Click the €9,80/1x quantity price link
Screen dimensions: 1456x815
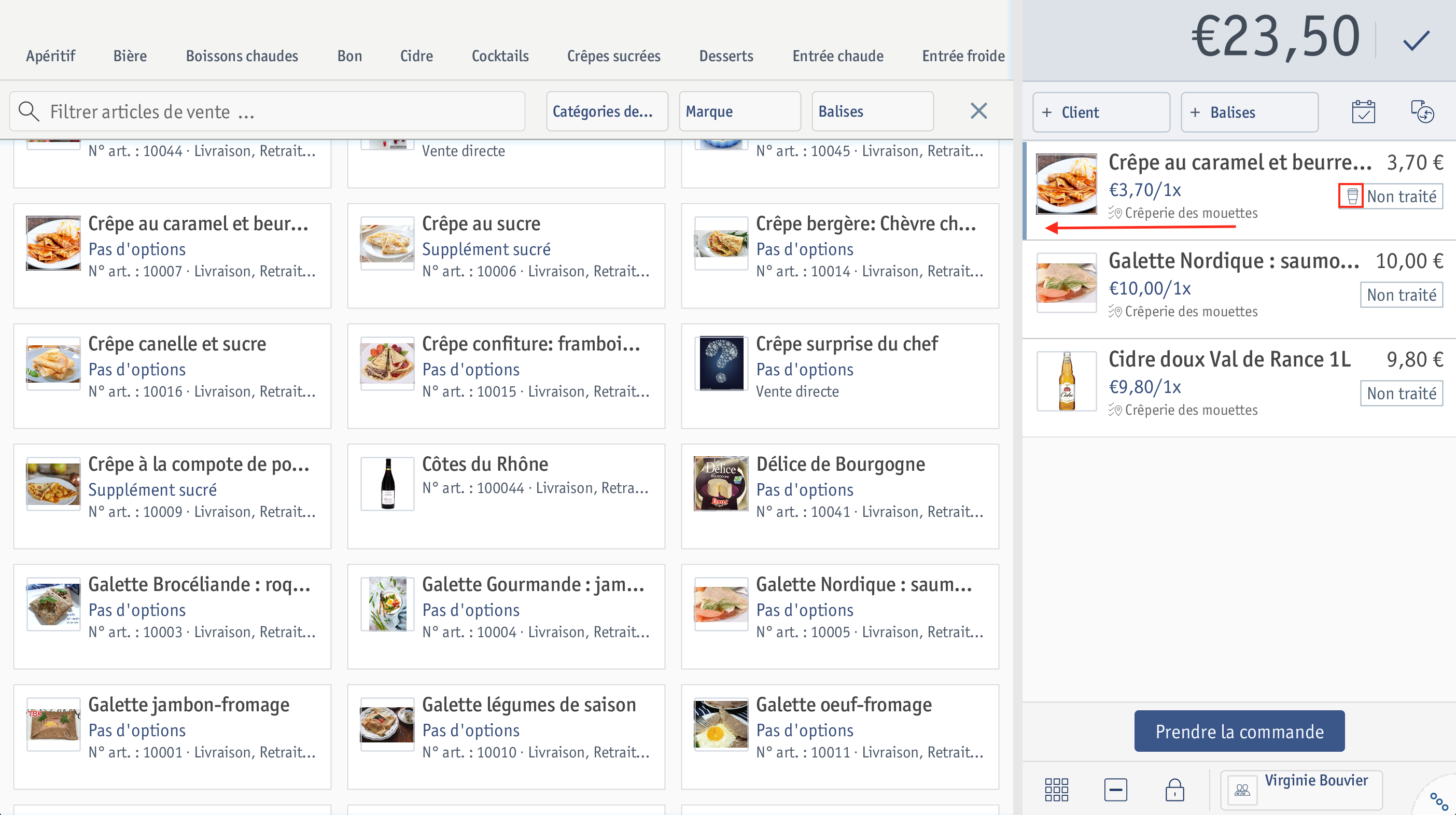(x=1144, y=387)
